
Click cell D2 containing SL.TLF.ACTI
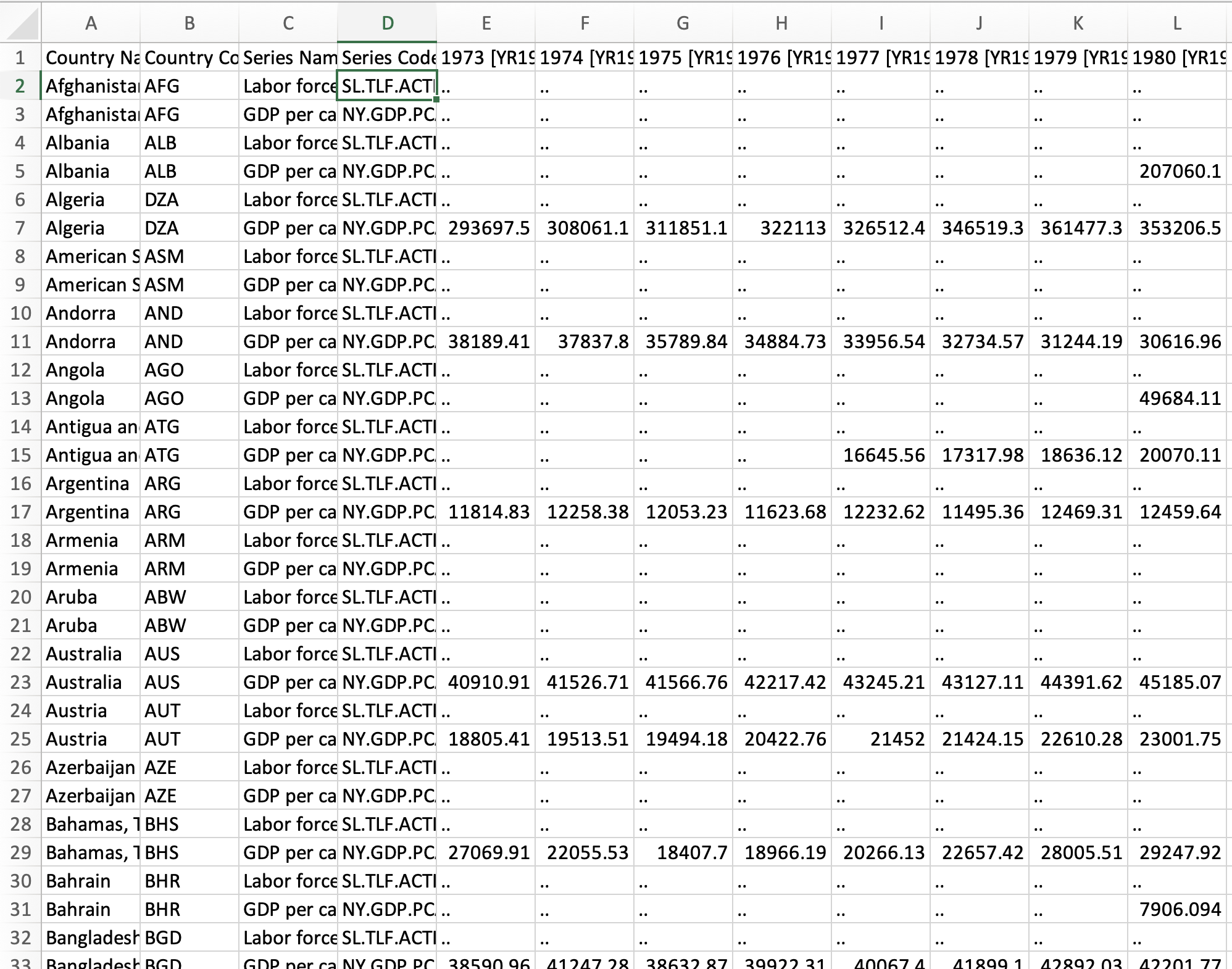[387, 86]
